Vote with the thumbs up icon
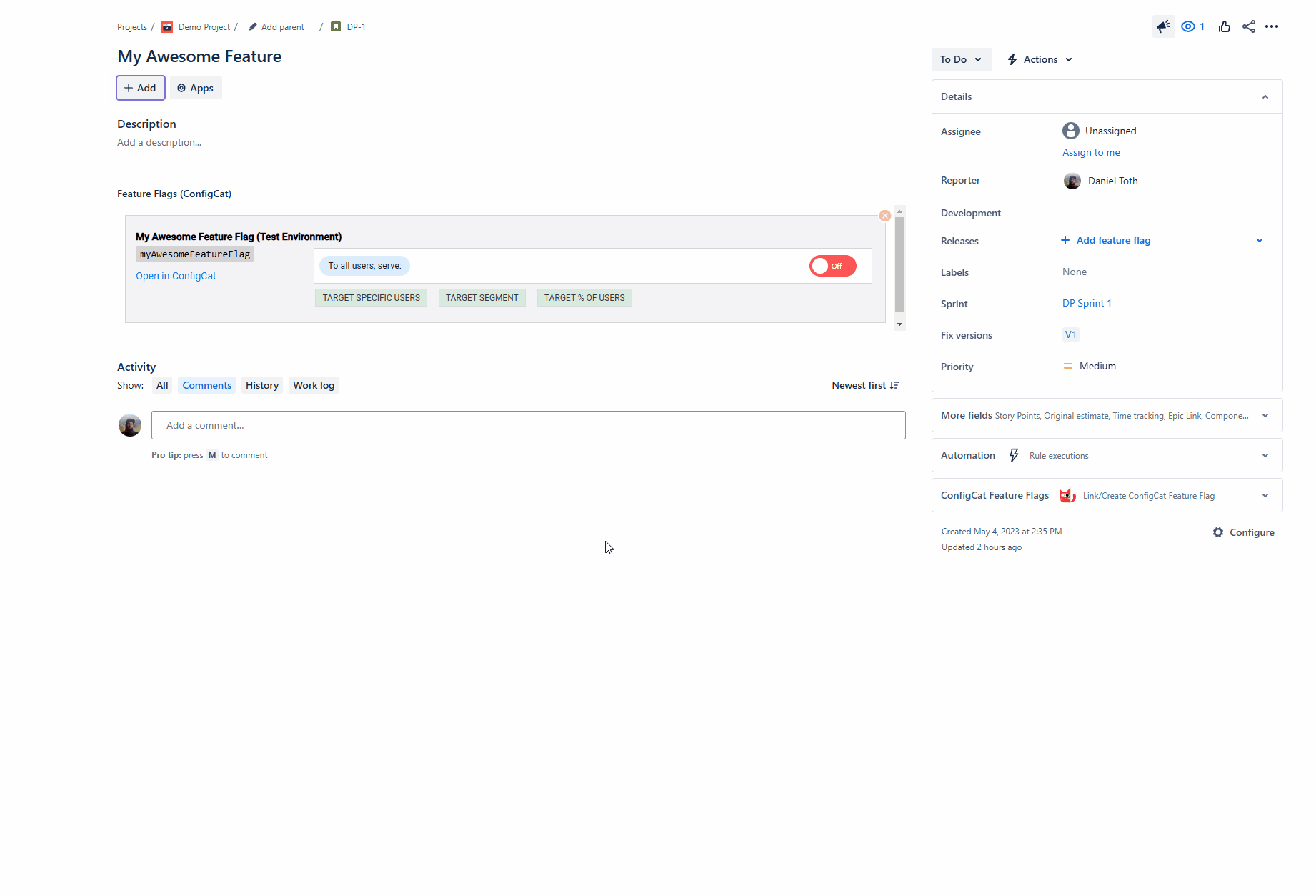The image size is (1316, 896). click(1224, 26)
